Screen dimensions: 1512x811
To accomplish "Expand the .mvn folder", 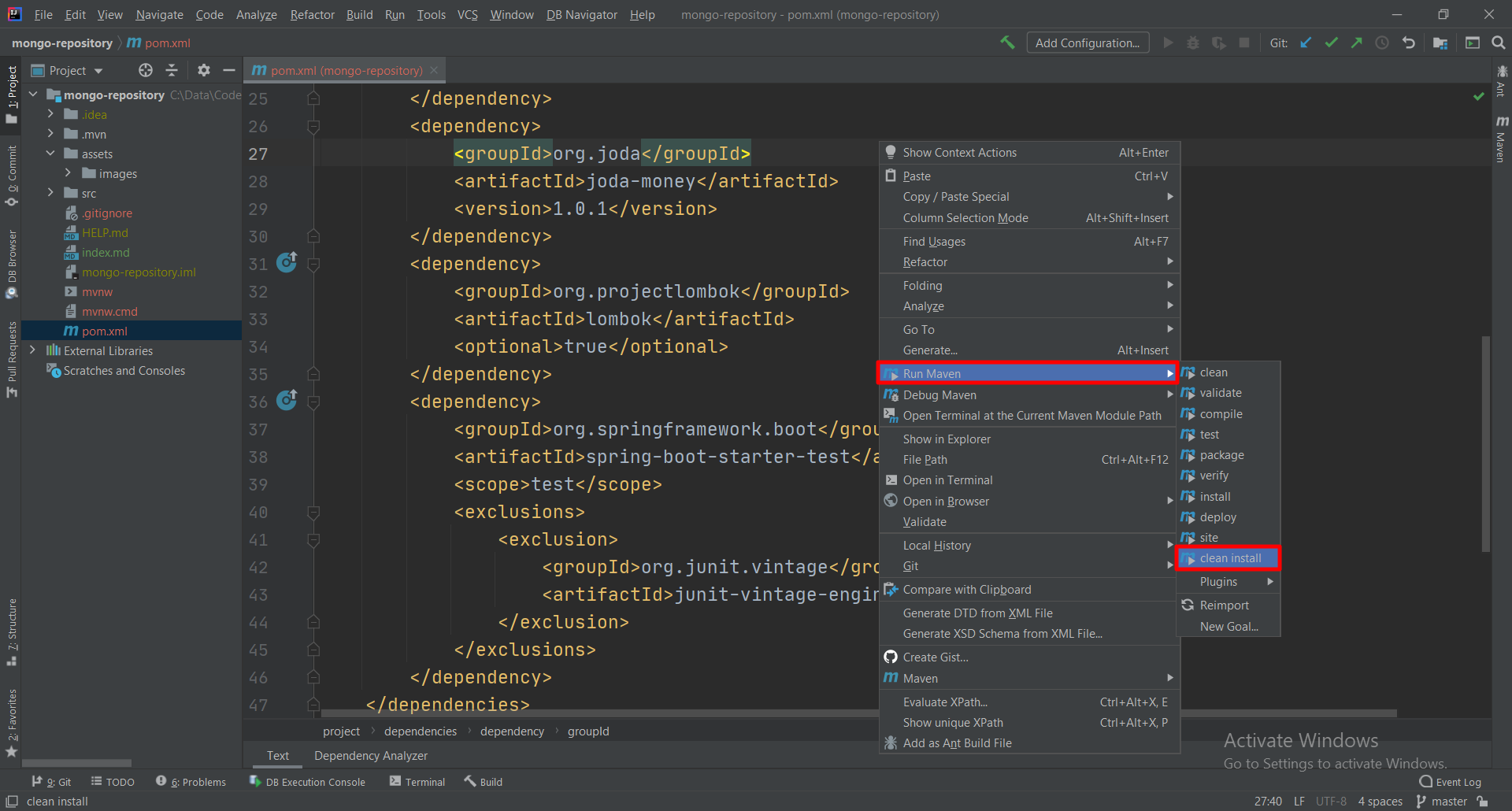I will coord(50,134).
